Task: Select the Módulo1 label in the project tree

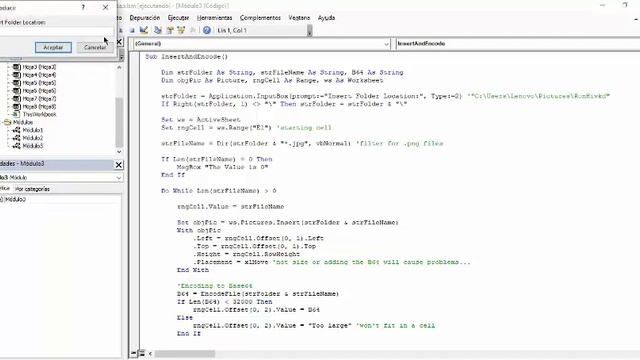Action: click(33, 130)
